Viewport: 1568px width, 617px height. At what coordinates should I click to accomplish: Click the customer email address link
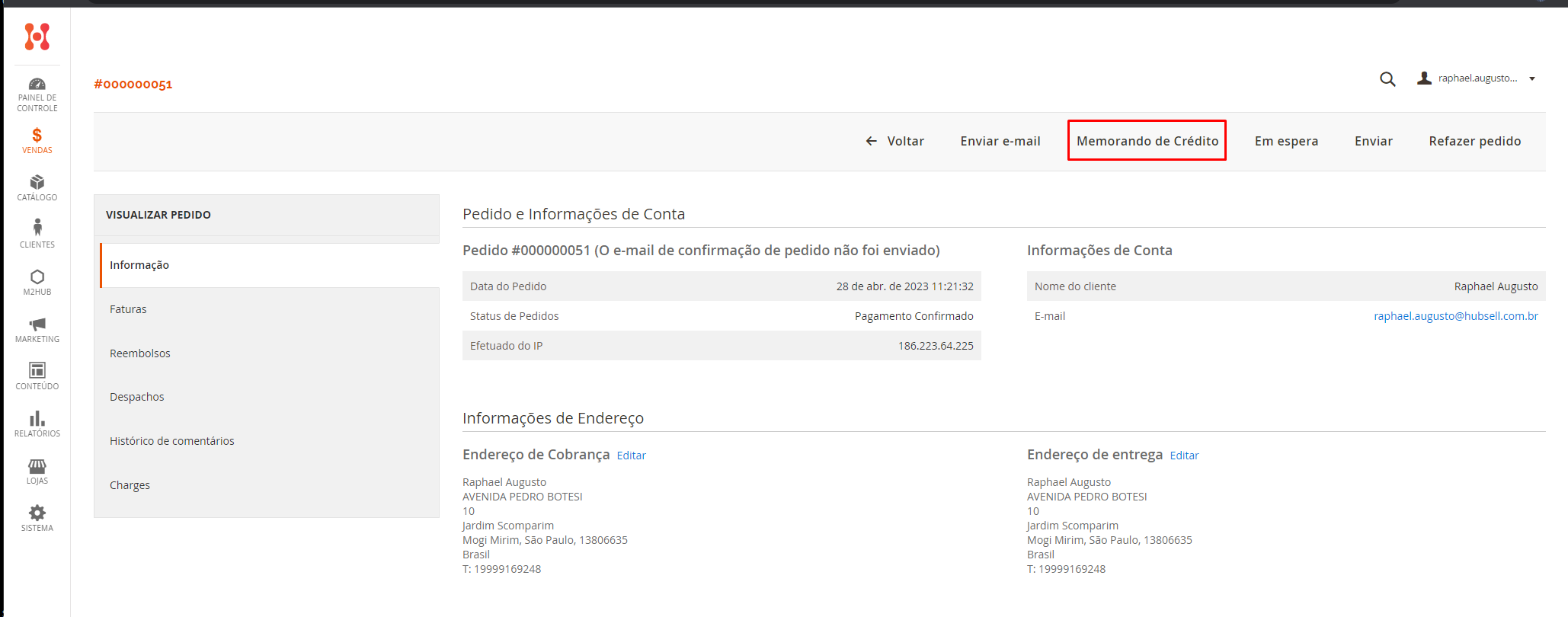tap(1455, 316)
